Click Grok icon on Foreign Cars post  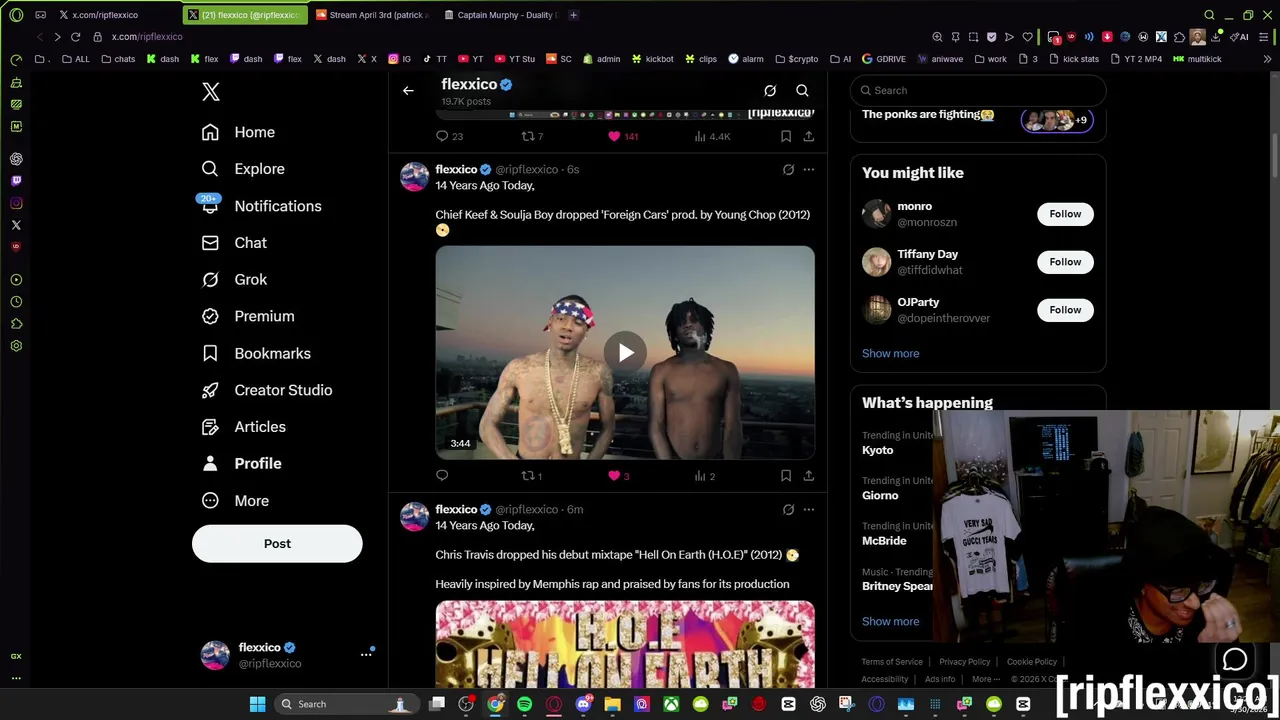(788, 170)
